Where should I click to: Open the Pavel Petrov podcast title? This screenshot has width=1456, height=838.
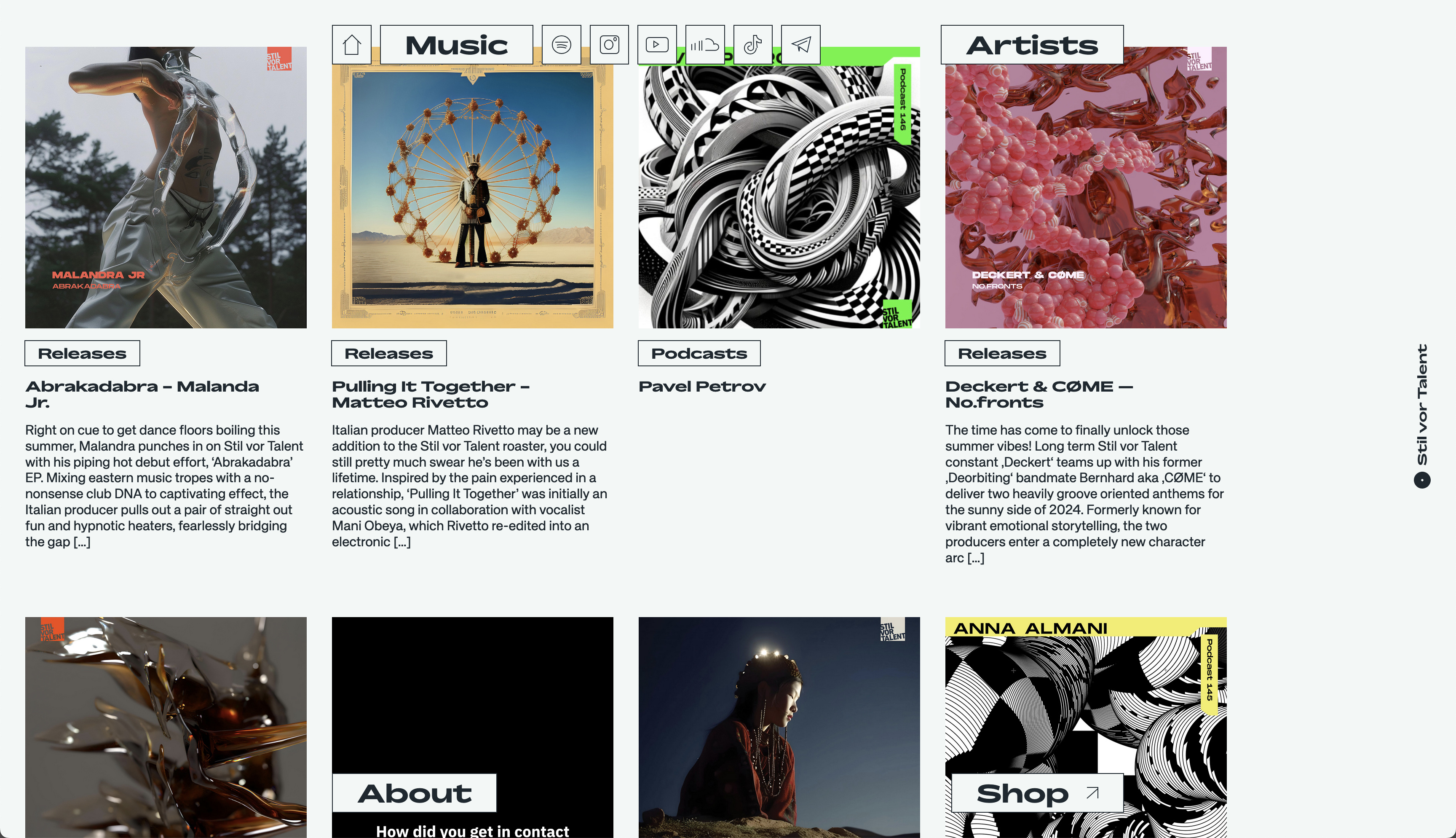tap(702, 386)
